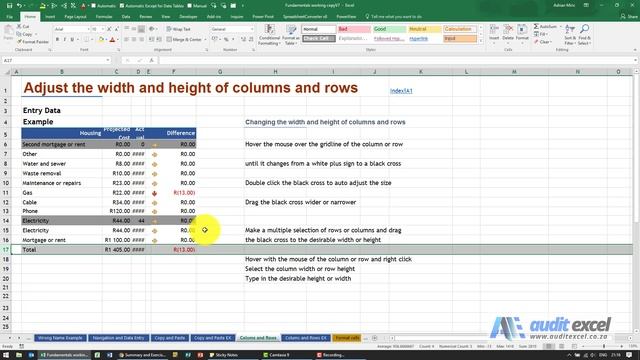640x360 pixels.
Task: Expand the Merge & Center dropdown arrow
Action: tap(205, 40)
